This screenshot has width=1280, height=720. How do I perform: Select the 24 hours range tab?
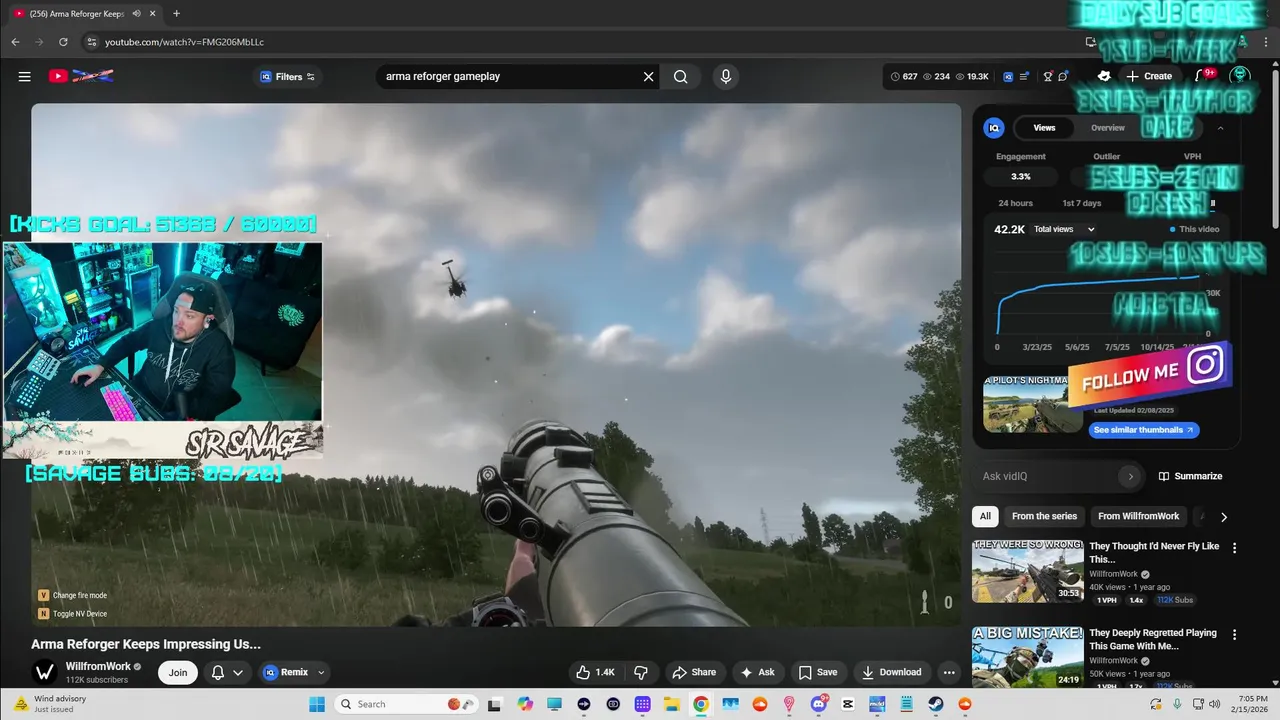pos(1015,203)
